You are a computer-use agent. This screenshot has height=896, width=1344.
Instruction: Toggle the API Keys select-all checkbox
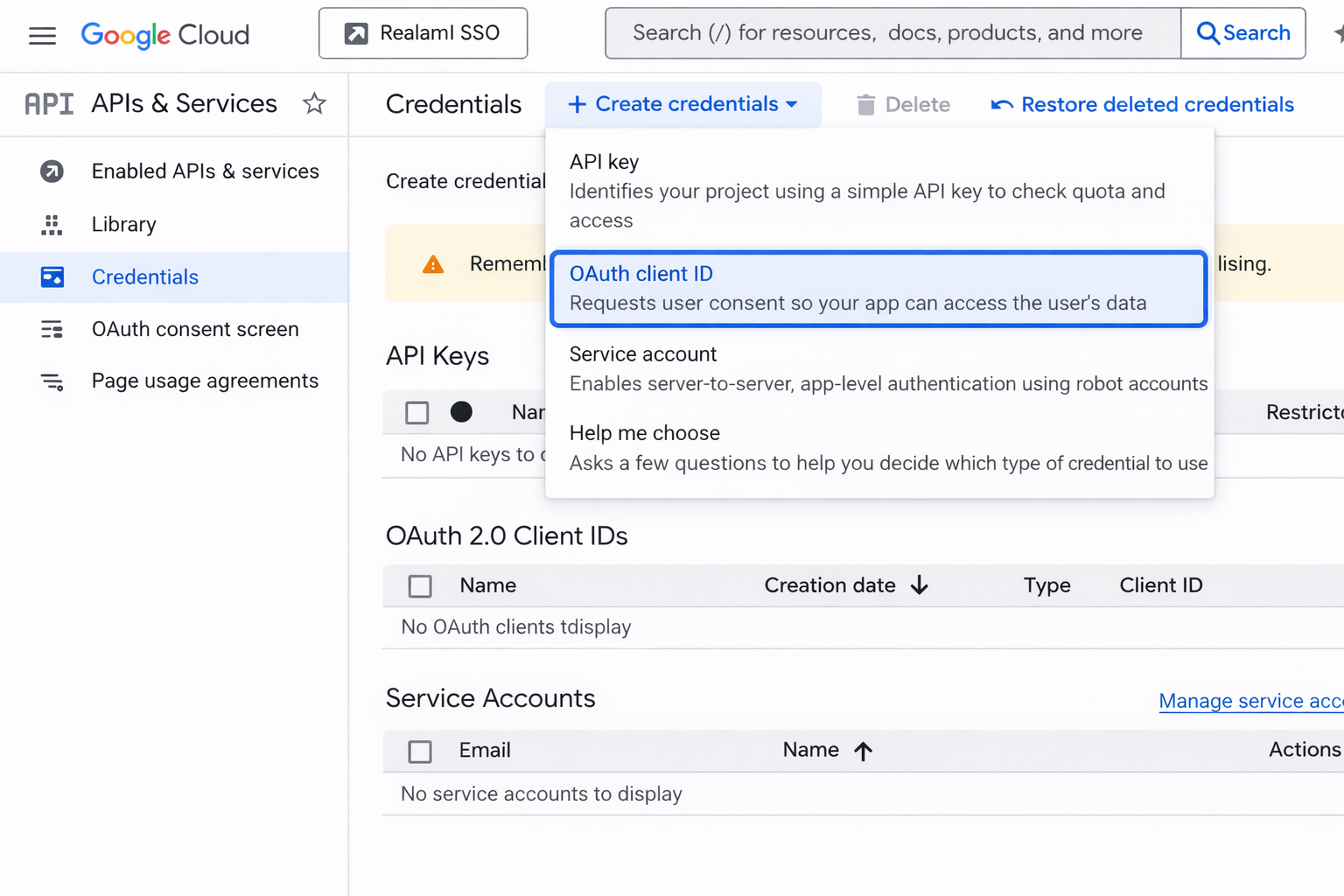417,412
